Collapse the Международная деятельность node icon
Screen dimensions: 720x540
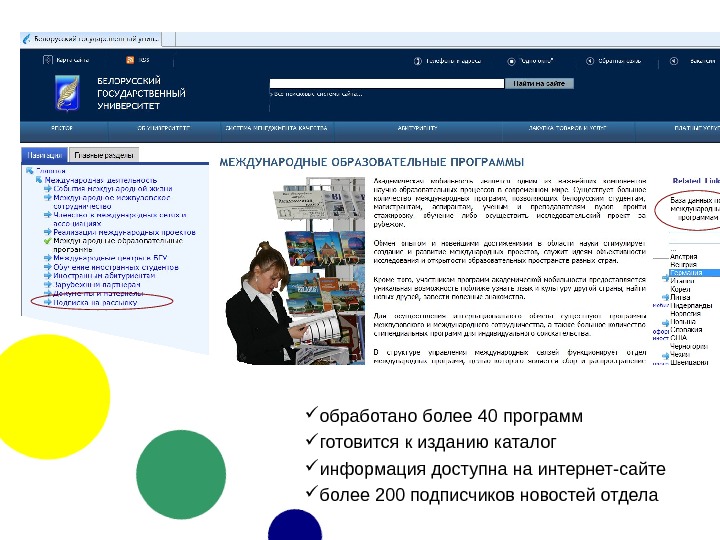(x=39, y=180)
